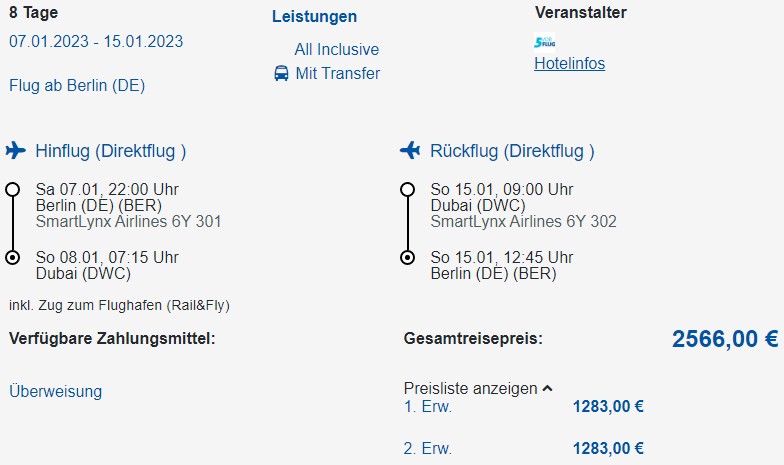Click the return flight airplane icon
784x465 pixels.
(410, 150)
